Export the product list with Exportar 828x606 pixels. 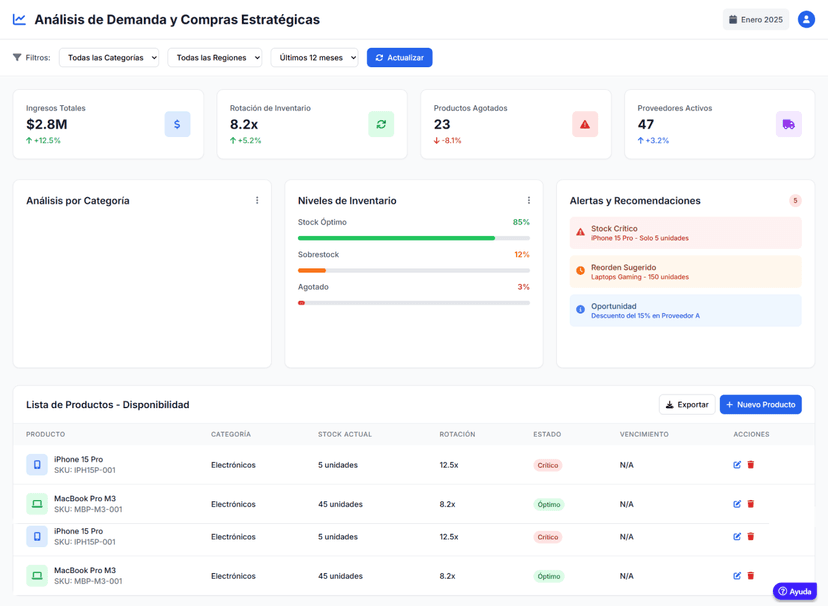pos(687,404)
